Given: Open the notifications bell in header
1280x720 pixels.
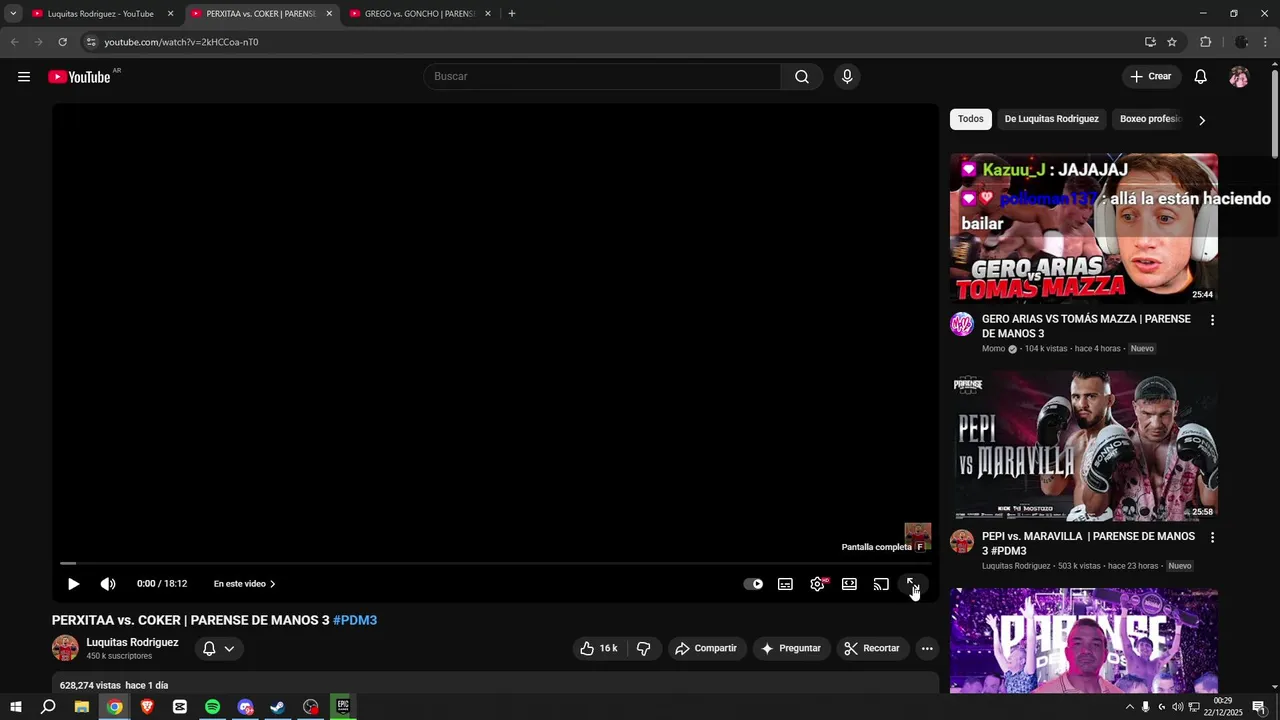Looking at the screenshot, I should pos(1201,77).
